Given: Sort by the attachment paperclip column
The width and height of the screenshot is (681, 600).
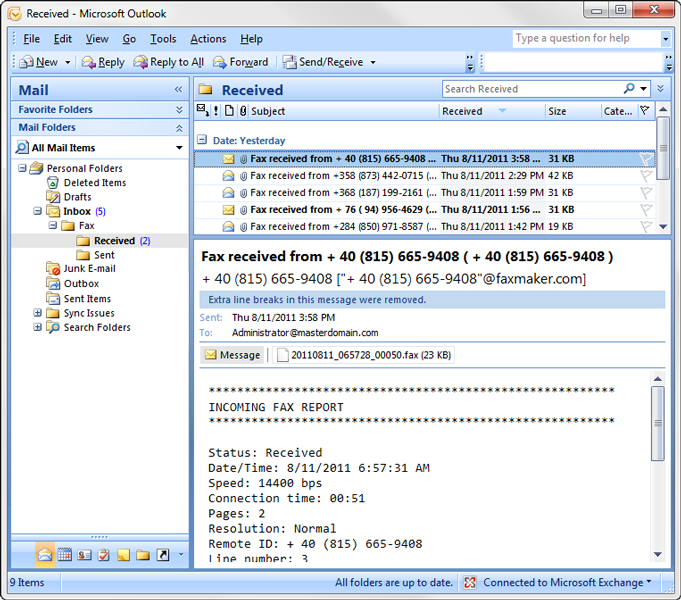Looking at the screenshot, I should click(243, 111).
